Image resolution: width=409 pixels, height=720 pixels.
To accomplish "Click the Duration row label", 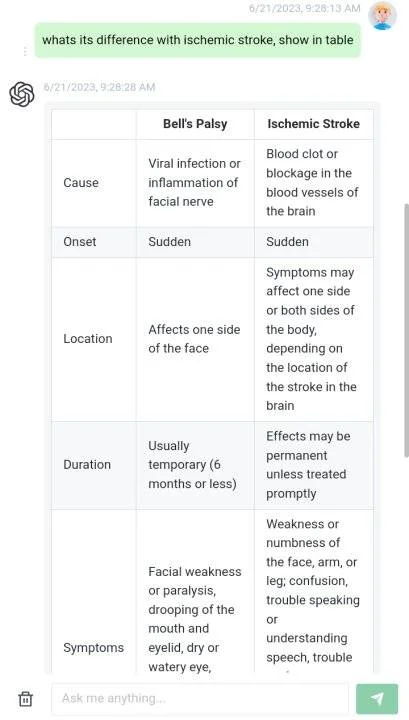I will click(87, 465).
